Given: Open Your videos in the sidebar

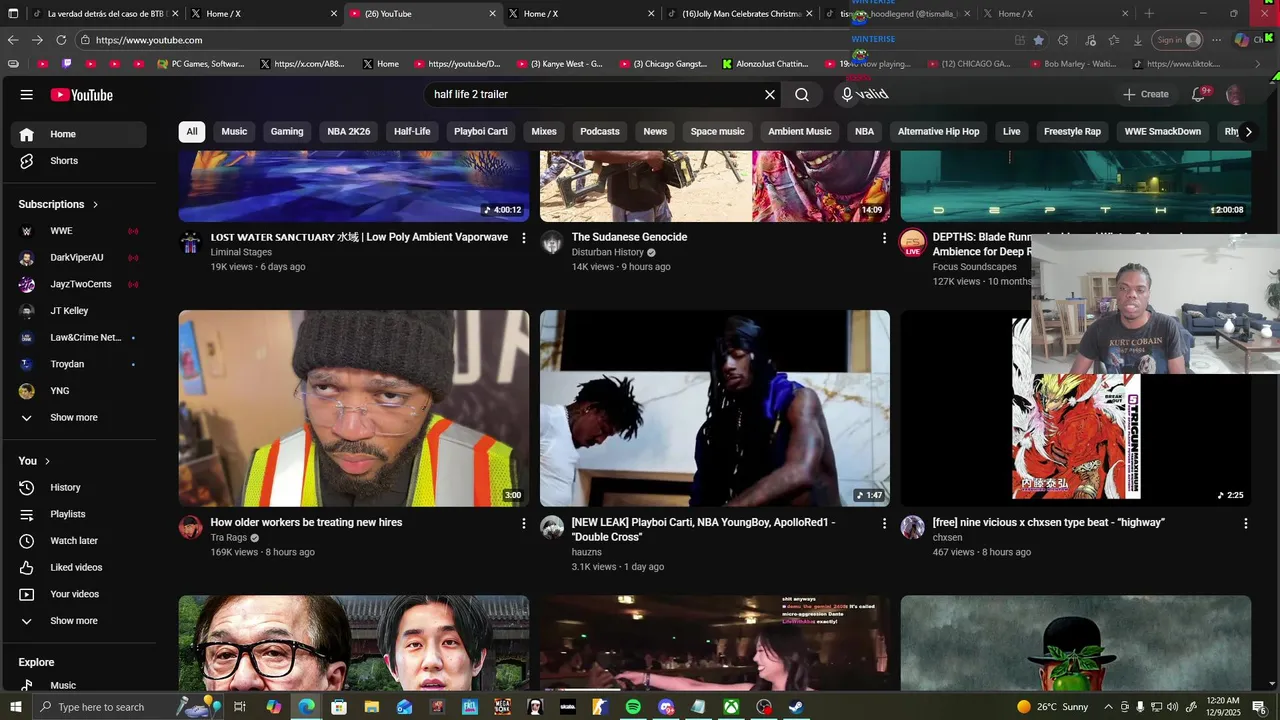Looking at the screenshot, I should (x=77, y=594).
